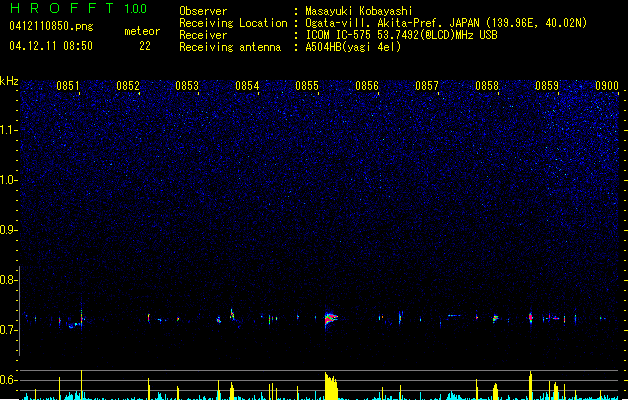Click the 0852 time marker
The height and width of the screenshot is (400, 629).
pyautogui.click(x=128, y=86)
